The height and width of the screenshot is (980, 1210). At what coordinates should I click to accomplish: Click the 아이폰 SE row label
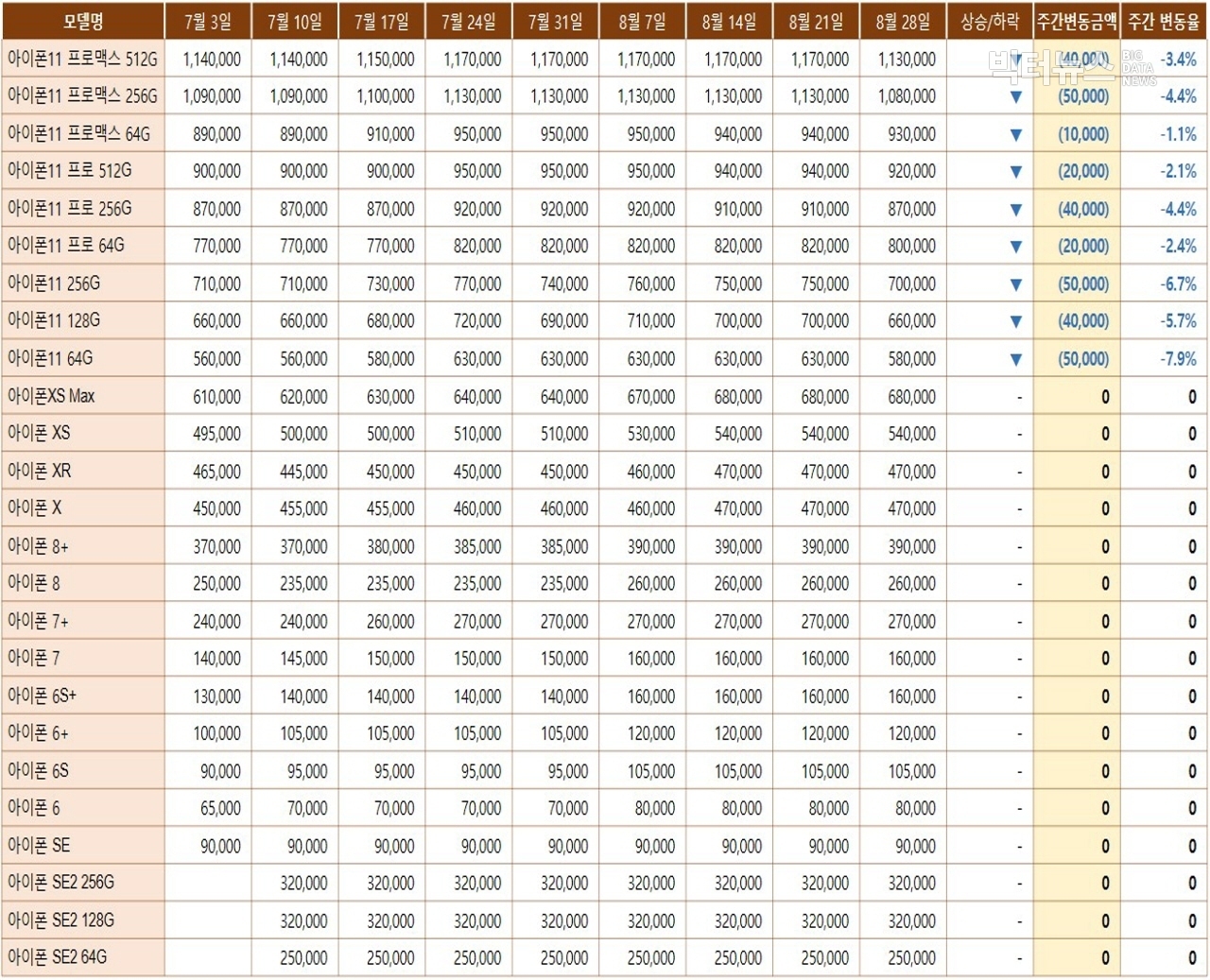pos(39,845)
